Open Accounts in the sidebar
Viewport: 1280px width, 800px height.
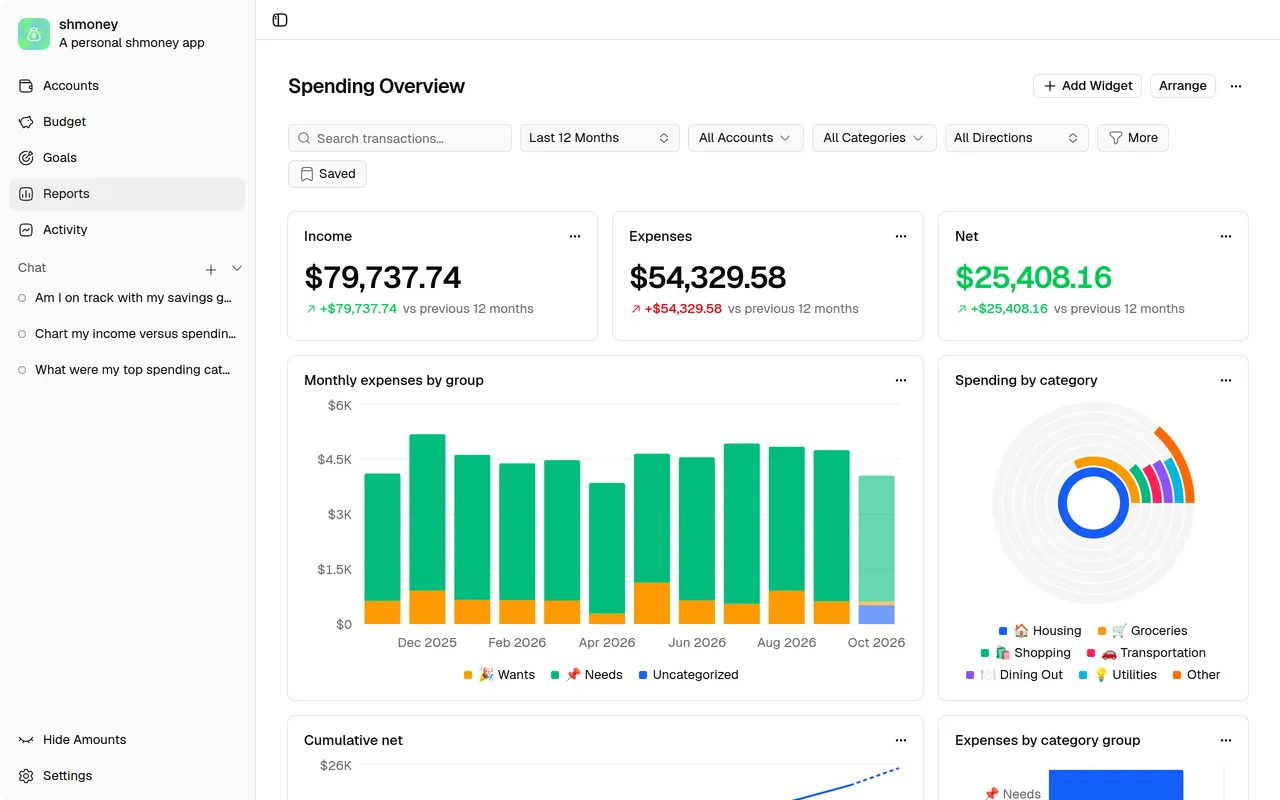click(x=127, y=86)
